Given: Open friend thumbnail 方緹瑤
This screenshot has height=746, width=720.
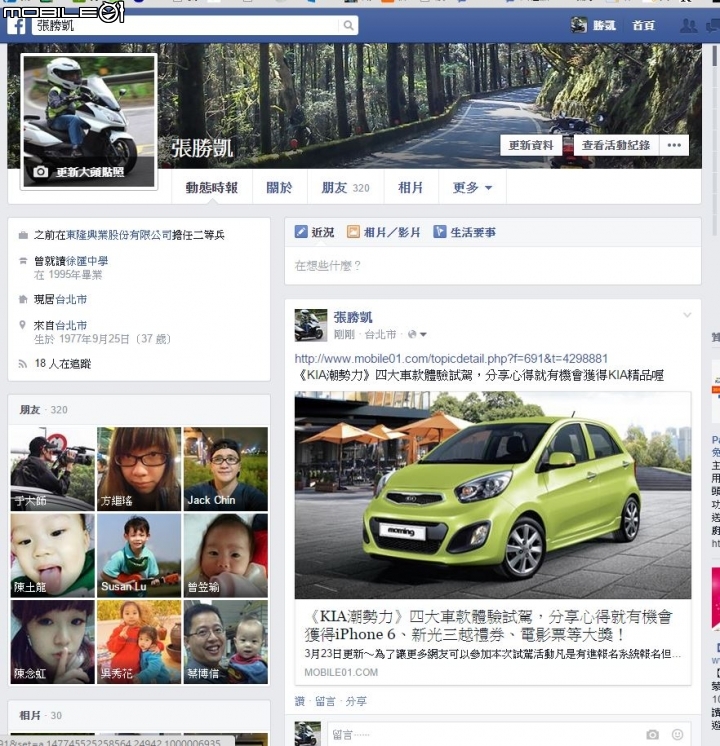Looking at the screenshot, I should (x=139, y=469).
